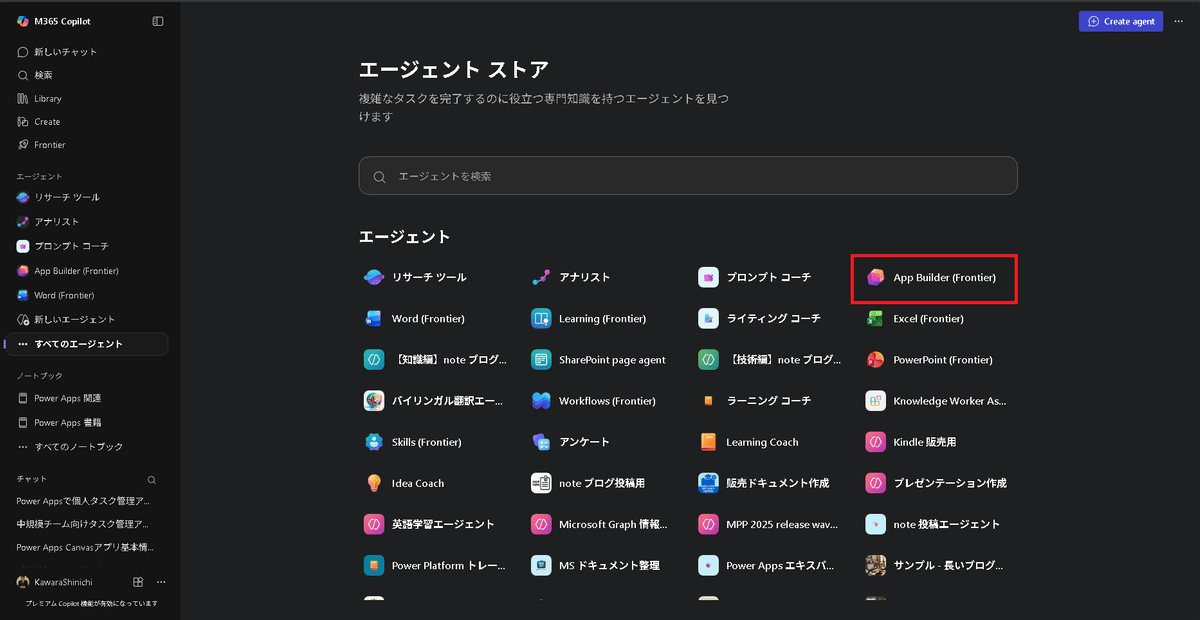Viewport: 1200px width, 620px height.
Task: Click the Create agent button
Action: [x=1120, y=19]
